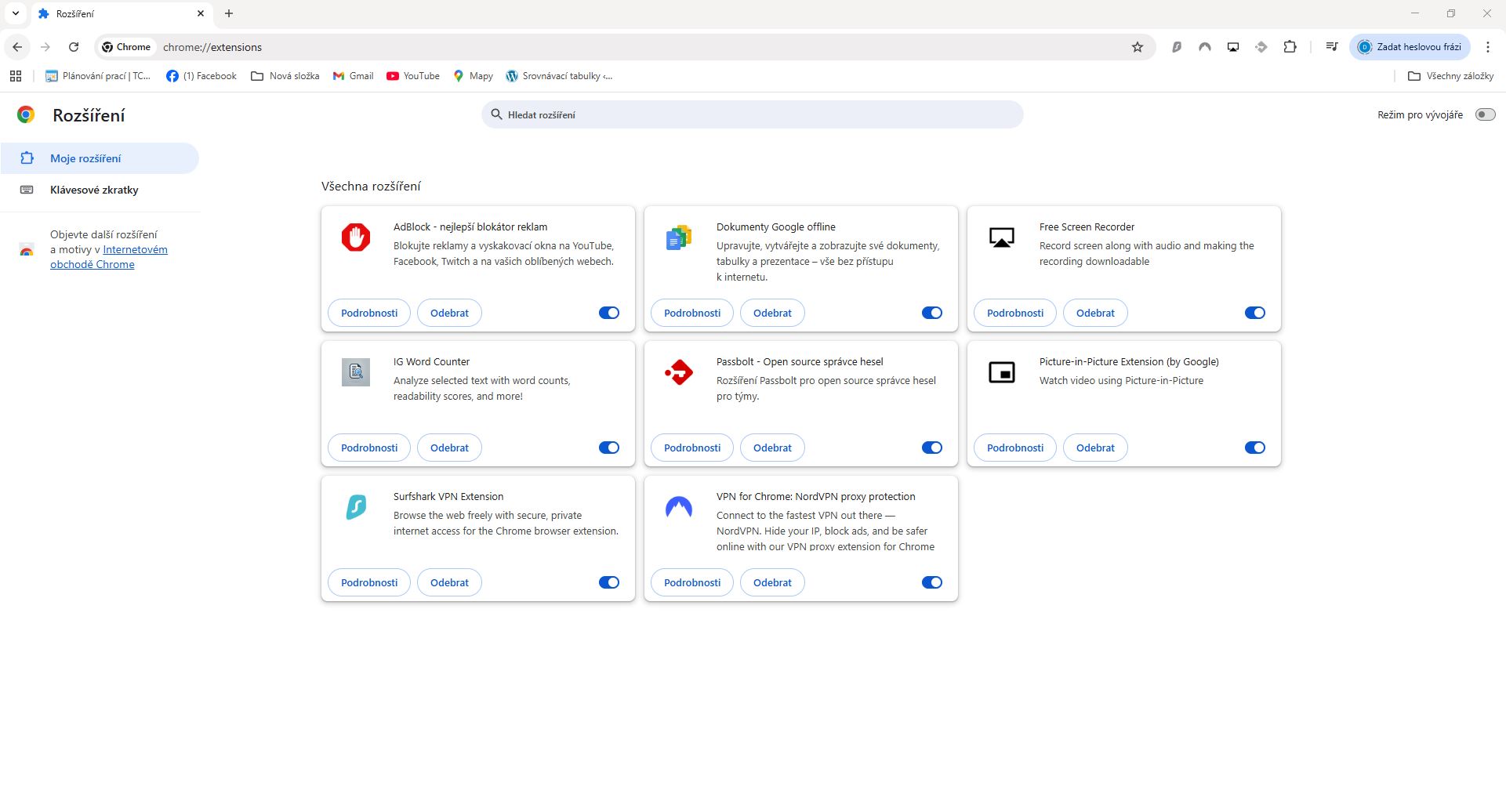Bookmark this page with the star icon
The image size is (1506, 812).
pyautogui.click(x=1138, y=47)
